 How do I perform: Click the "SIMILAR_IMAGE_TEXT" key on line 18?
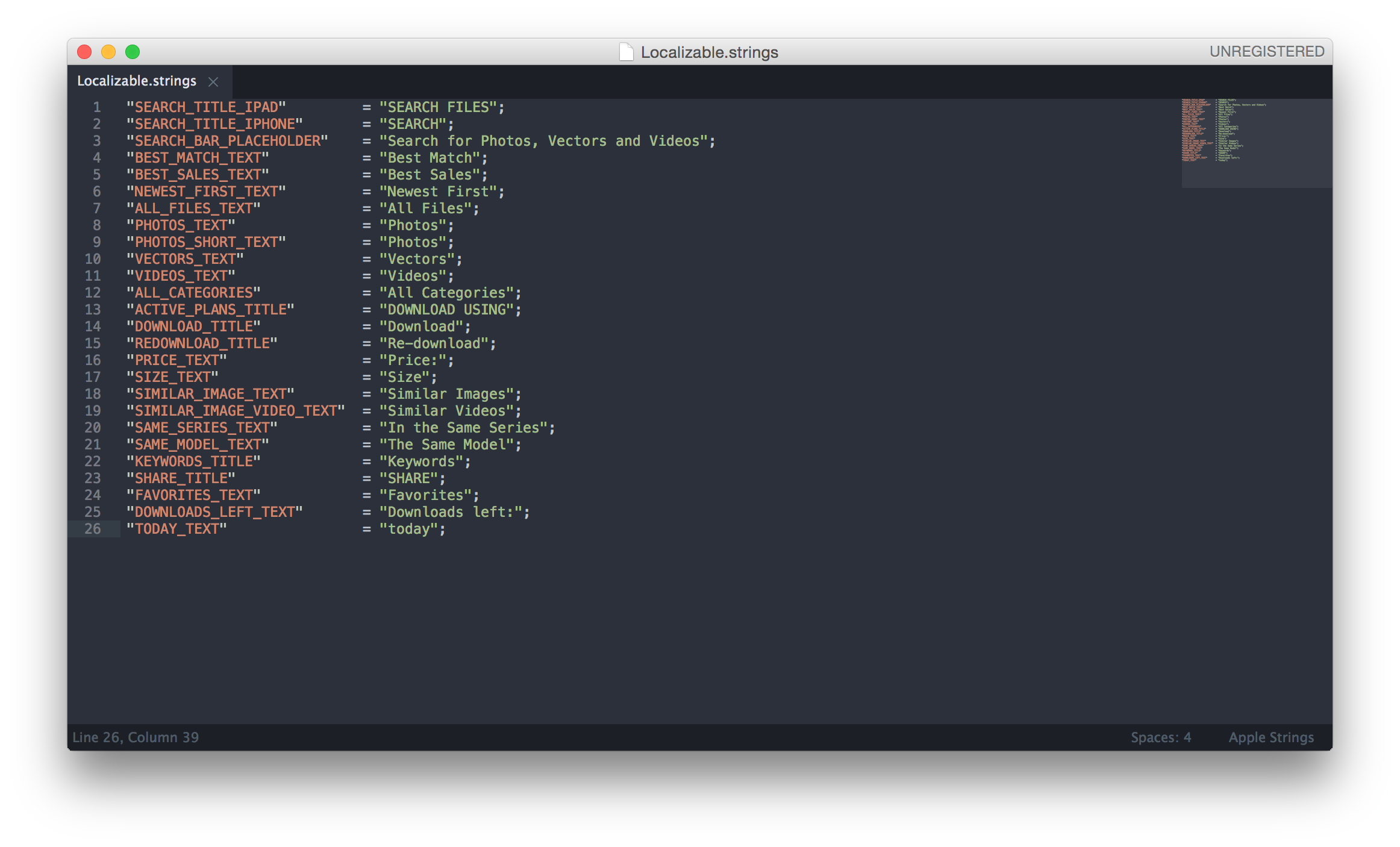click(210, 393)
